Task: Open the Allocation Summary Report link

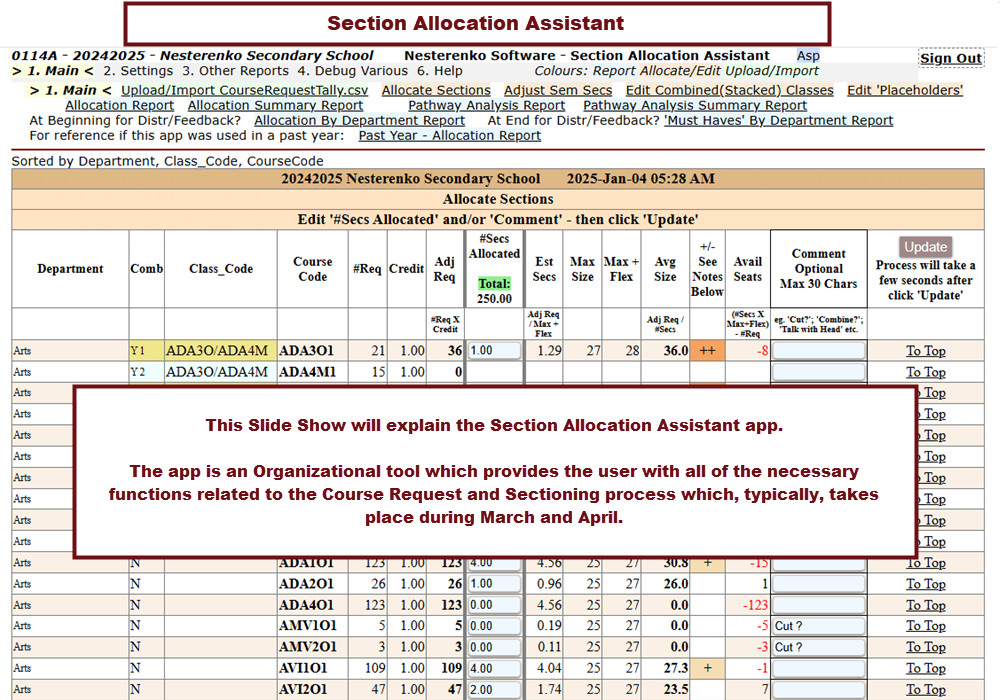Action: (275, 105)
